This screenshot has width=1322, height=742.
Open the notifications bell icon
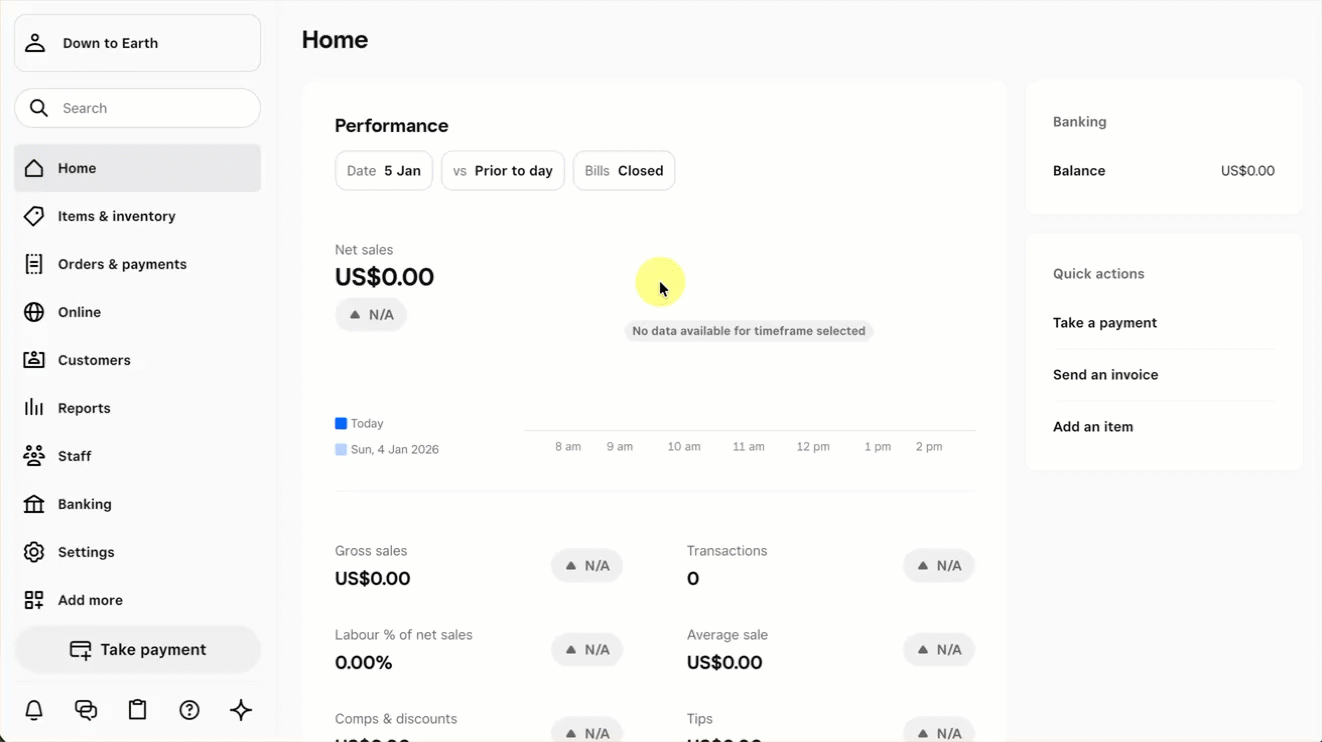click(x=34, y=710)
